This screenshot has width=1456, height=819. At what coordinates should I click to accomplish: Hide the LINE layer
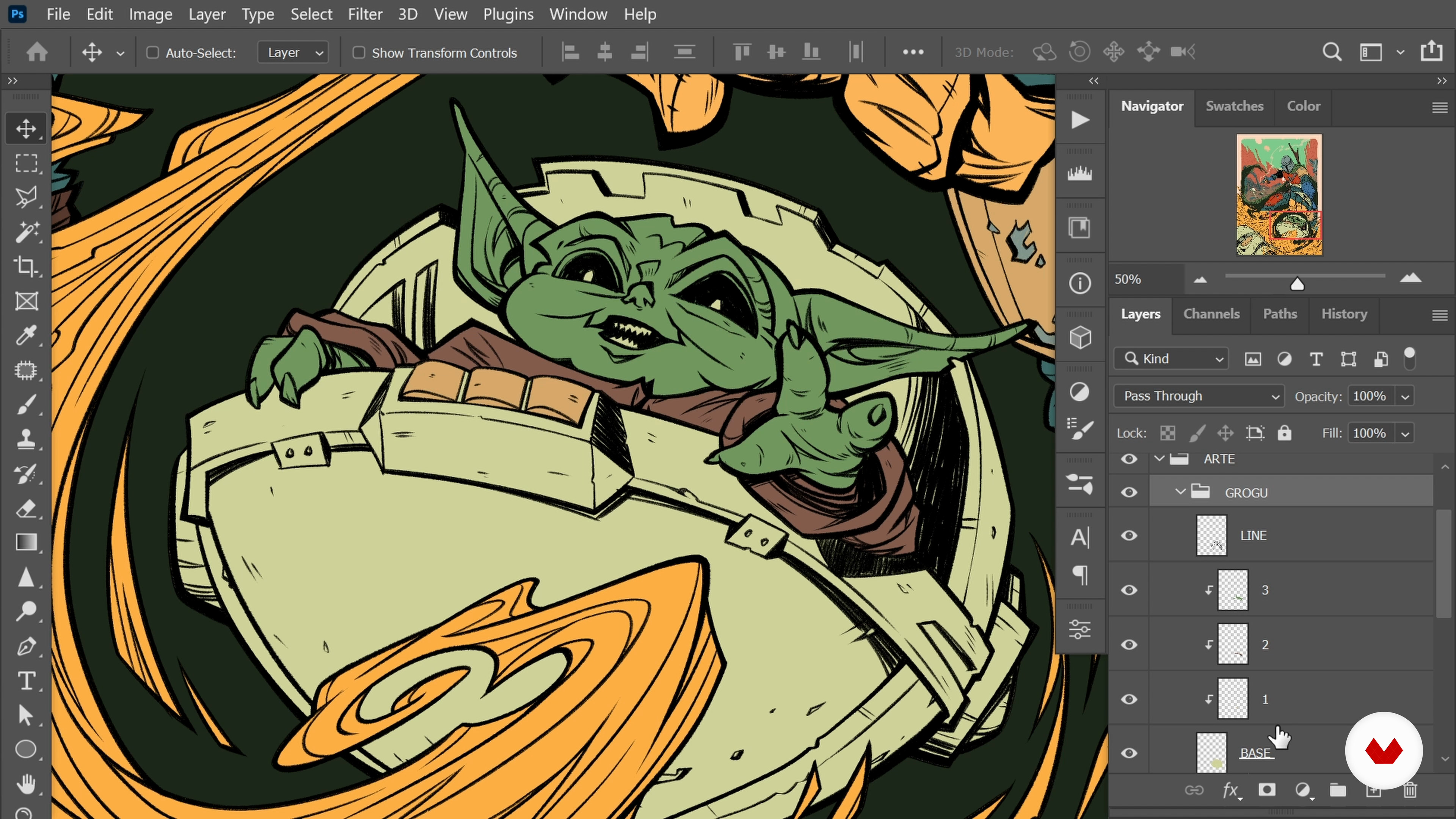pyautogui.click(x=1129, y=535)
